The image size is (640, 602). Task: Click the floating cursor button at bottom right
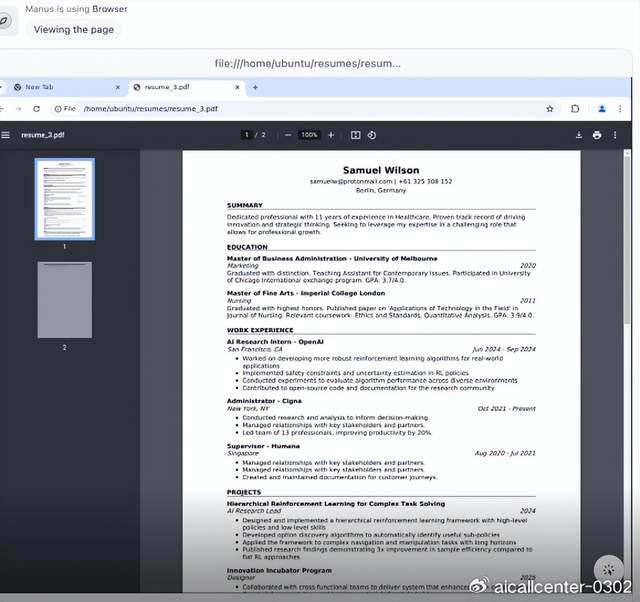pos(609,569)
